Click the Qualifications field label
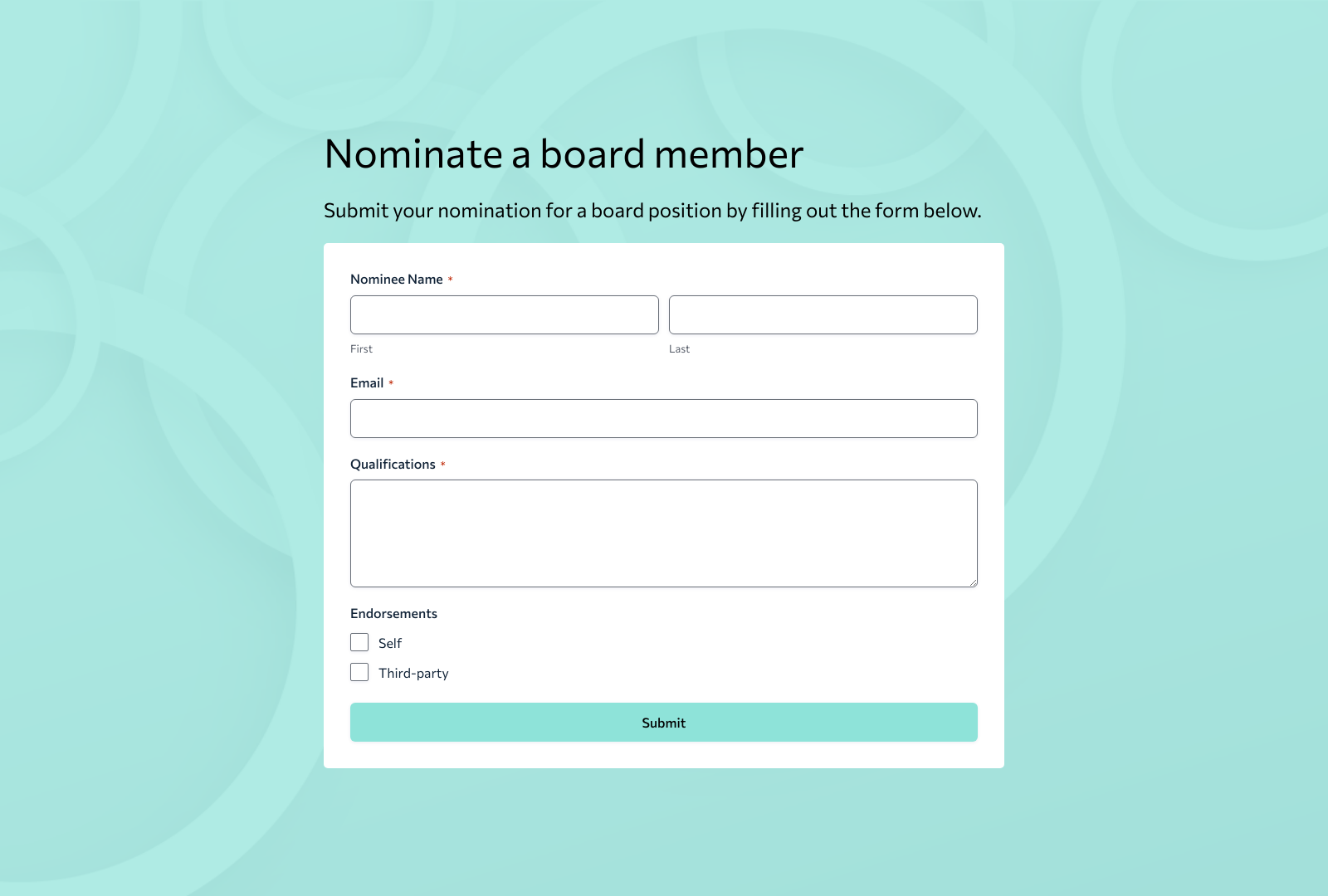This screenshot has height=896, width=1328. pyautogui.click(x=393, y=465)
